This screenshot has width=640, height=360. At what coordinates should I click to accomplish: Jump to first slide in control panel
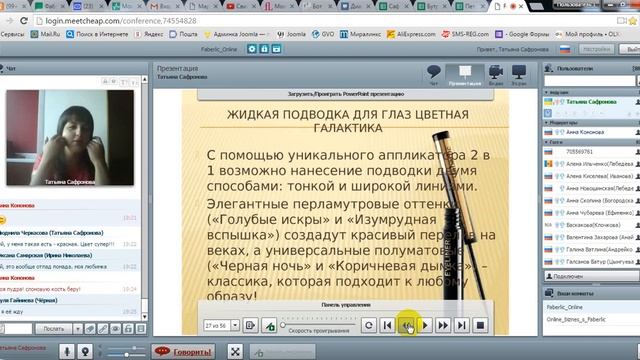[x=387, y=325]
